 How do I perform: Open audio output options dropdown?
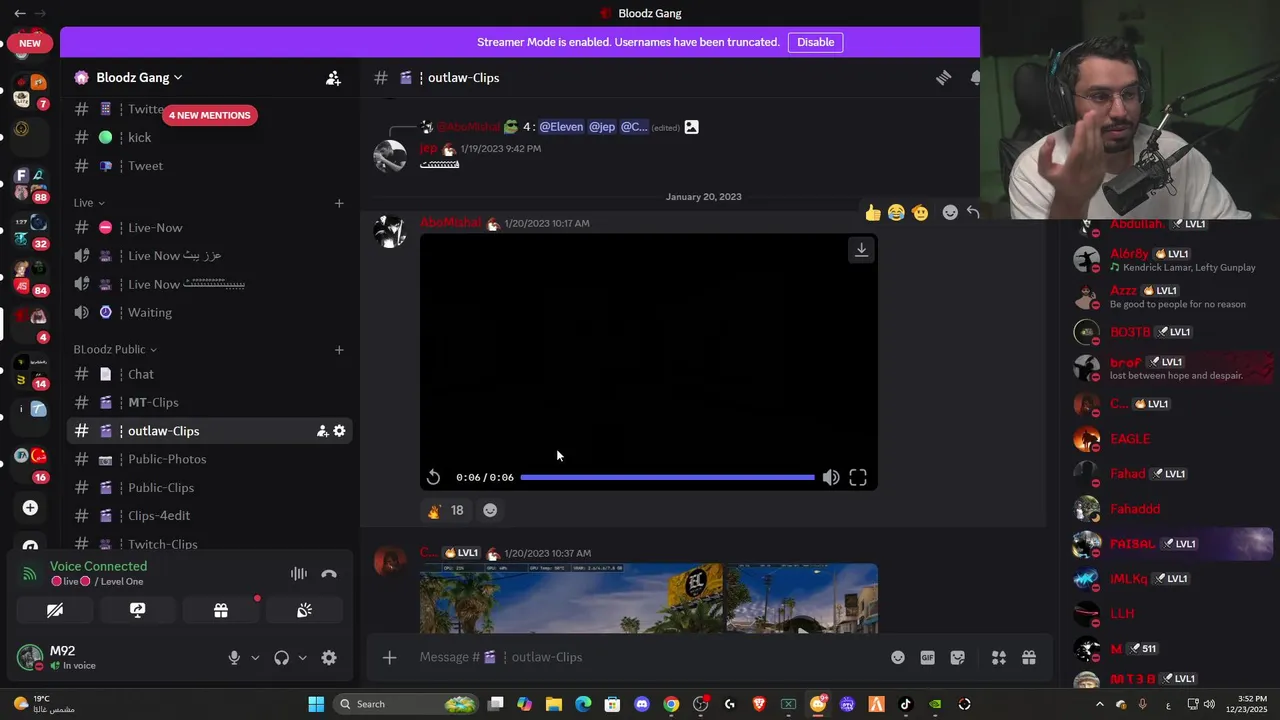tap(303, 658)
